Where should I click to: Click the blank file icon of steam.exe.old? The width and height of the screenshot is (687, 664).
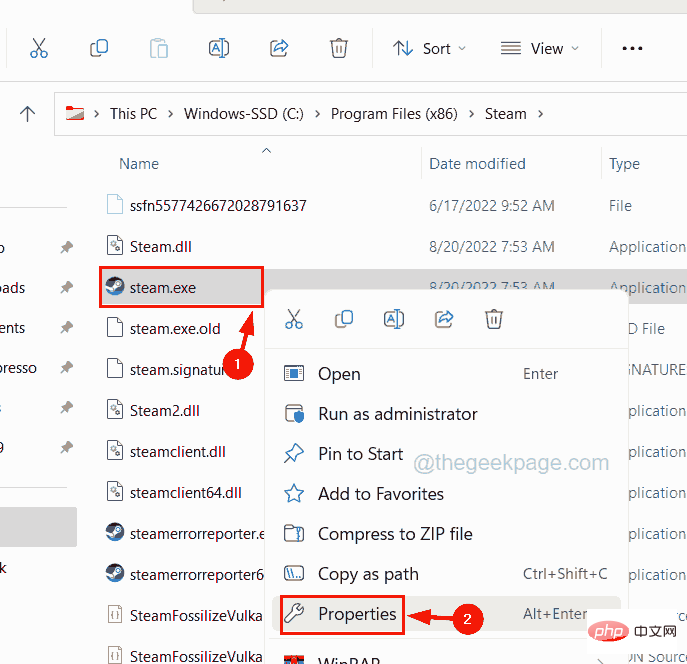(115, 328)
